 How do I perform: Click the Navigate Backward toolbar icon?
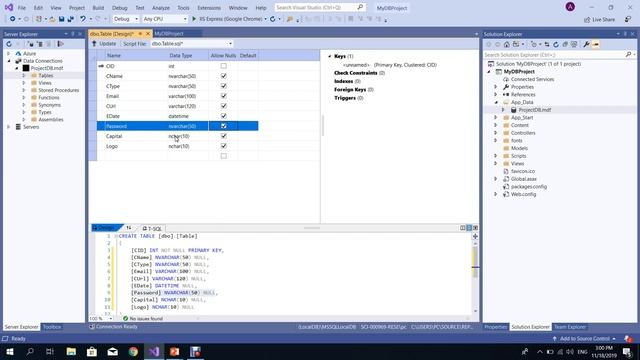pyautogui.click(x=12, y=19)
